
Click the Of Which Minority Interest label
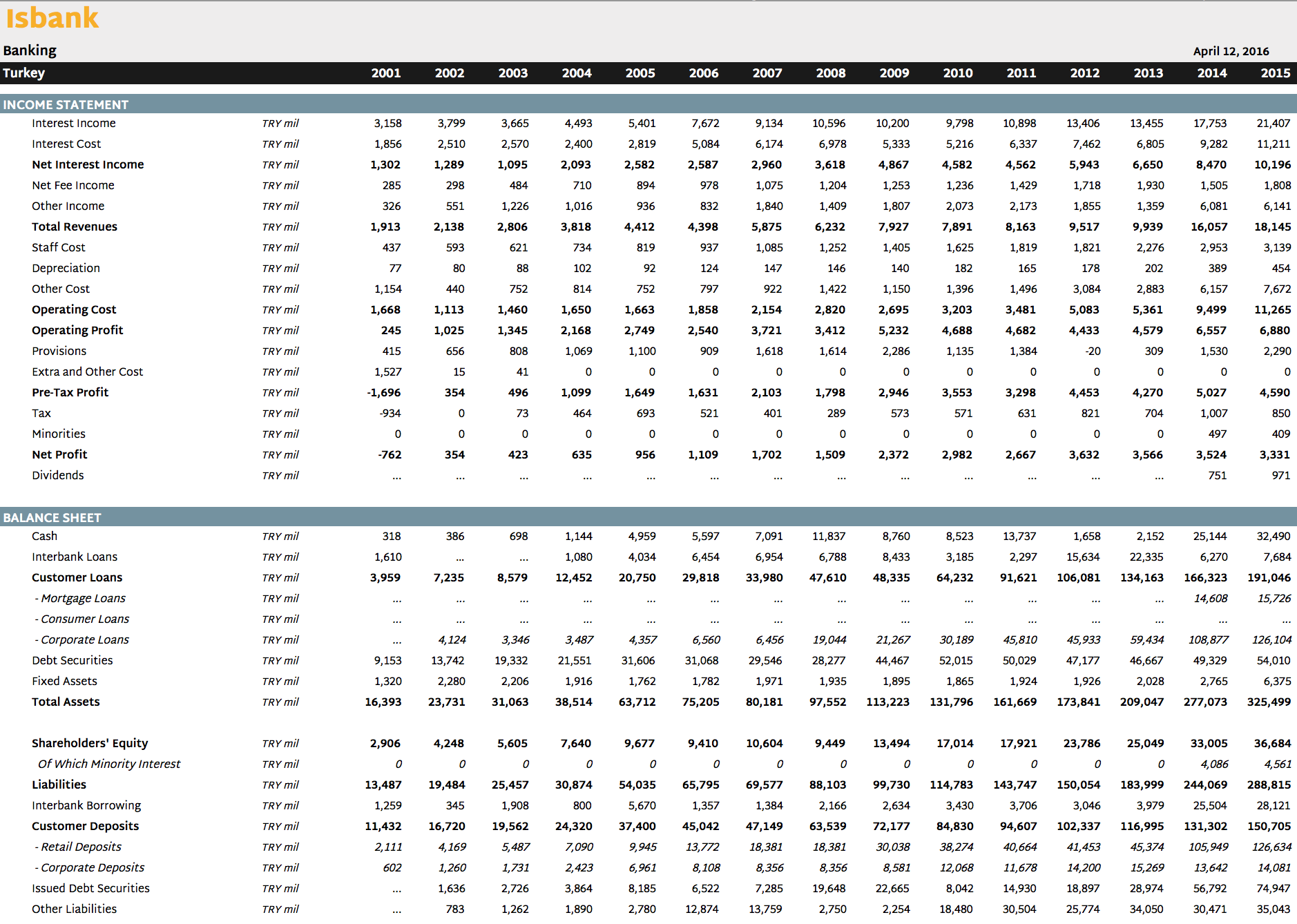(x=109, y=764)
